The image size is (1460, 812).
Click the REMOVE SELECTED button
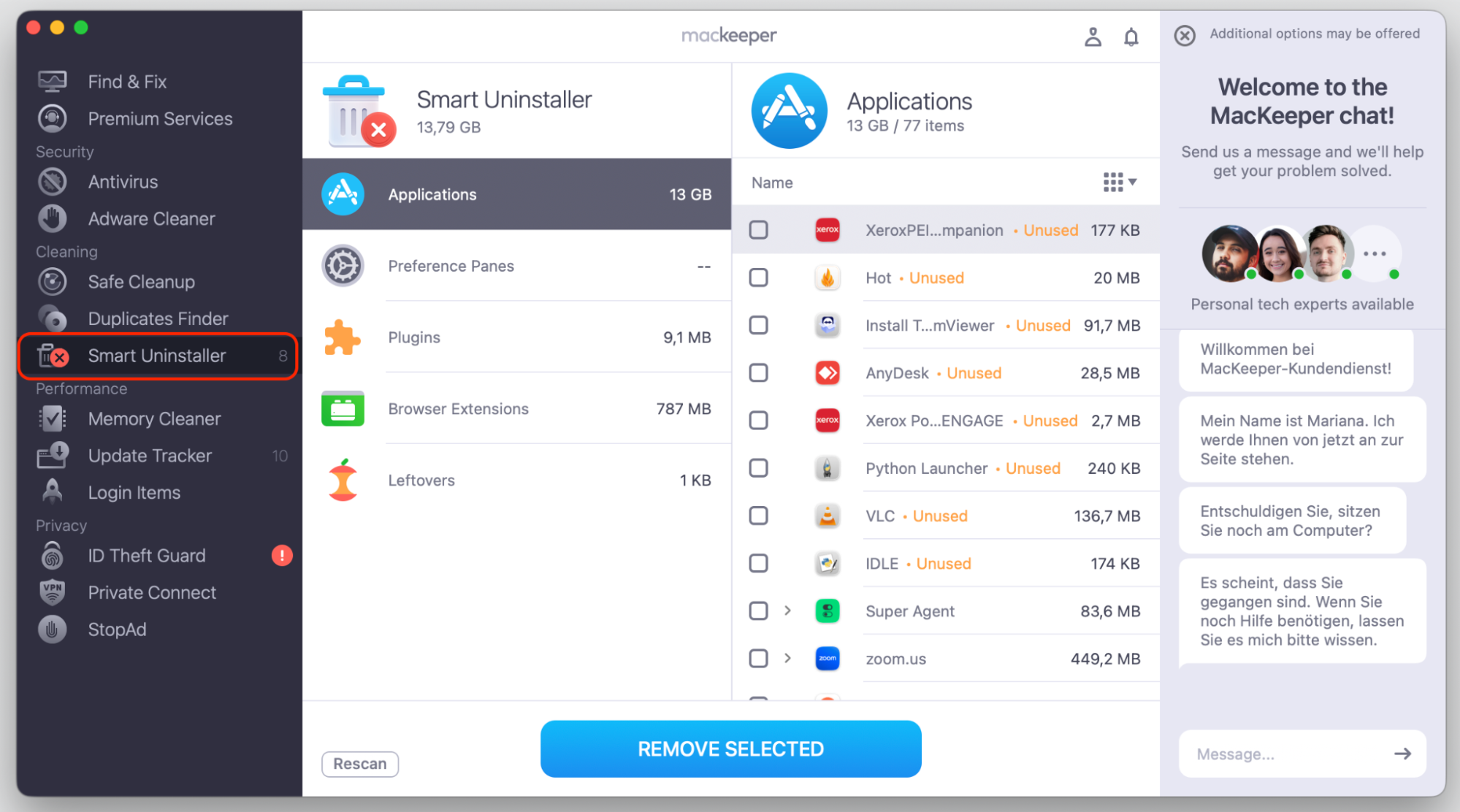tap(730, 748)
